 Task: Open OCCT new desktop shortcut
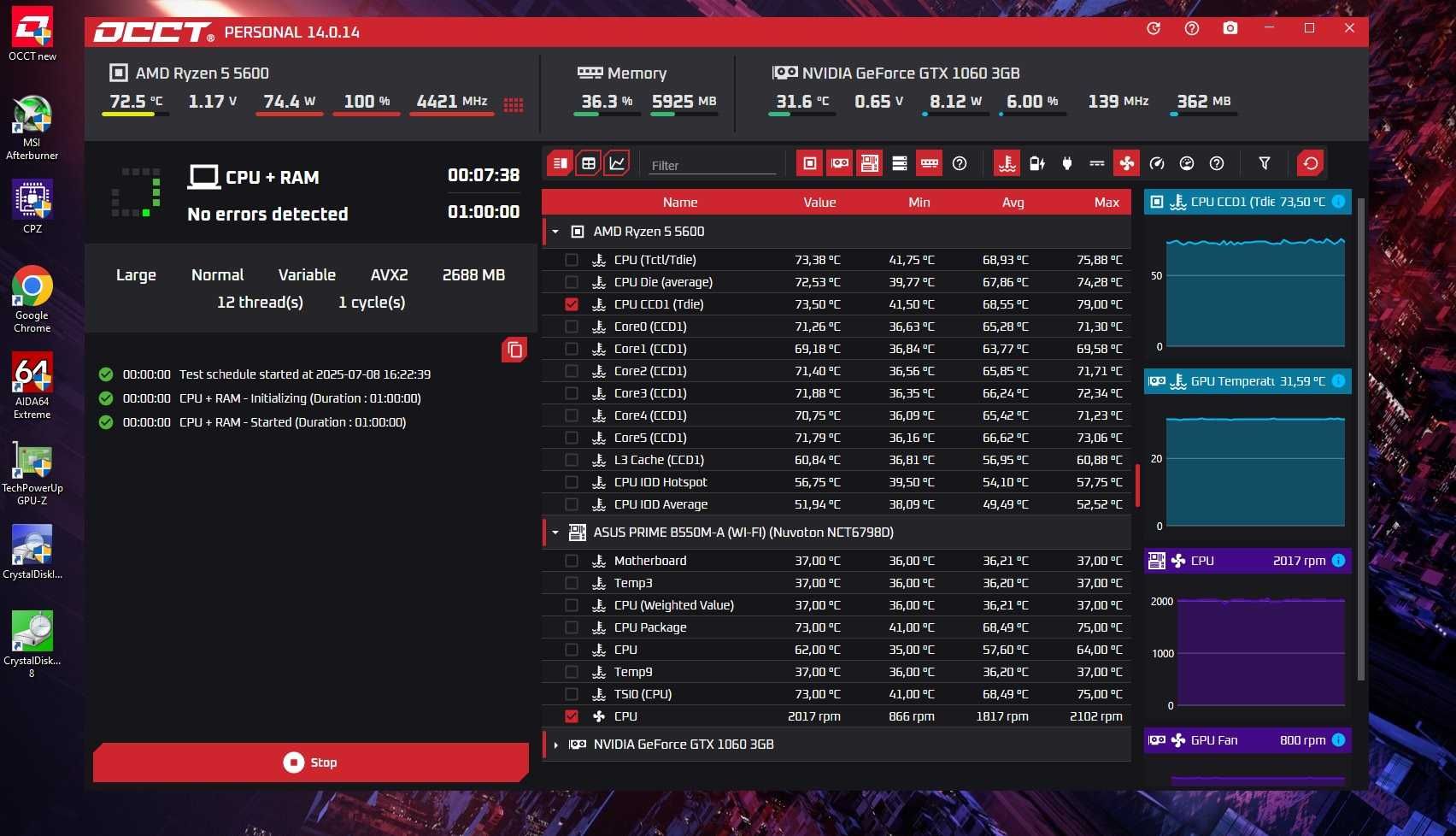pos(32,34)
